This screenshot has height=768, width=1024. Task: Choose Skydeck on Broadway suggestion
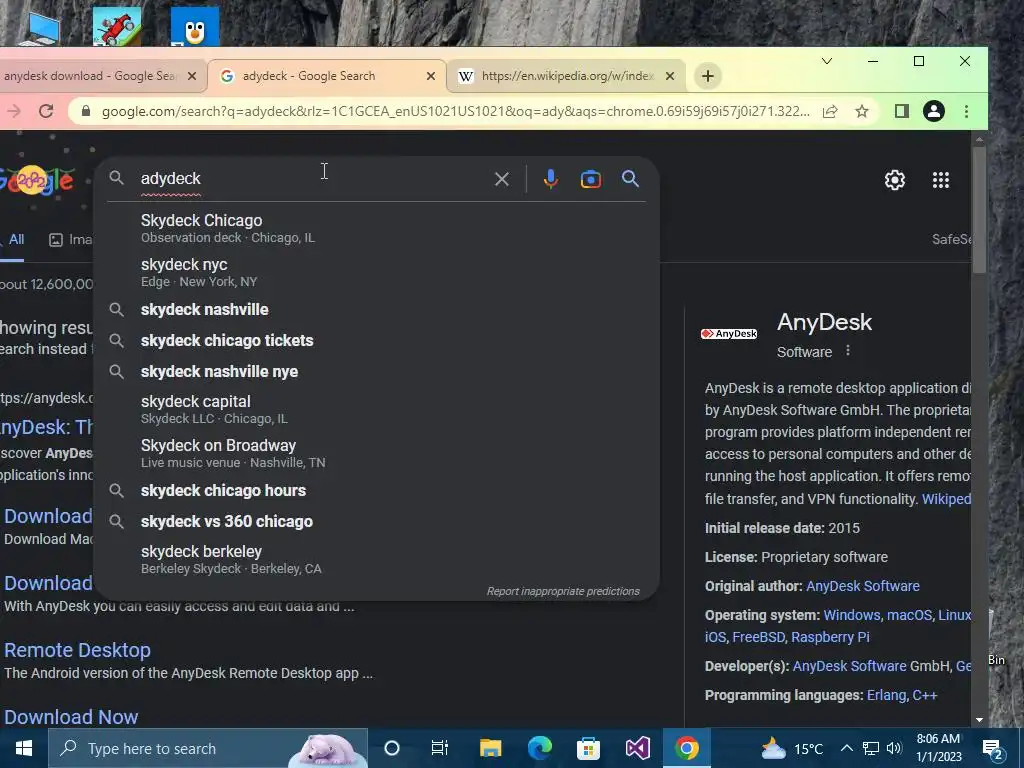pos(376,453)
